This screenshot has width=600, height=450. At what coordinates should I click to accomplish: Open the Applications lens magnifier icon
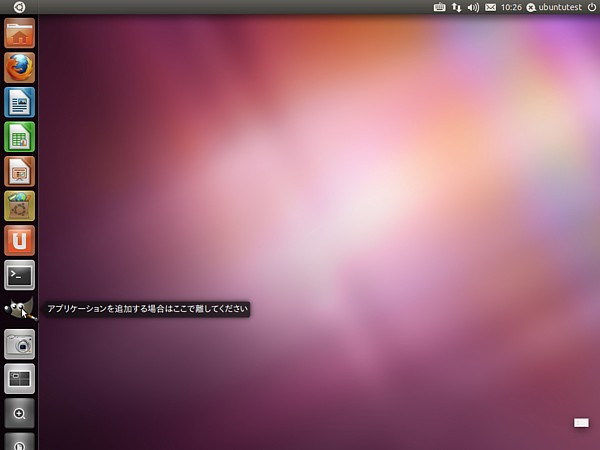tap(20, 413)
